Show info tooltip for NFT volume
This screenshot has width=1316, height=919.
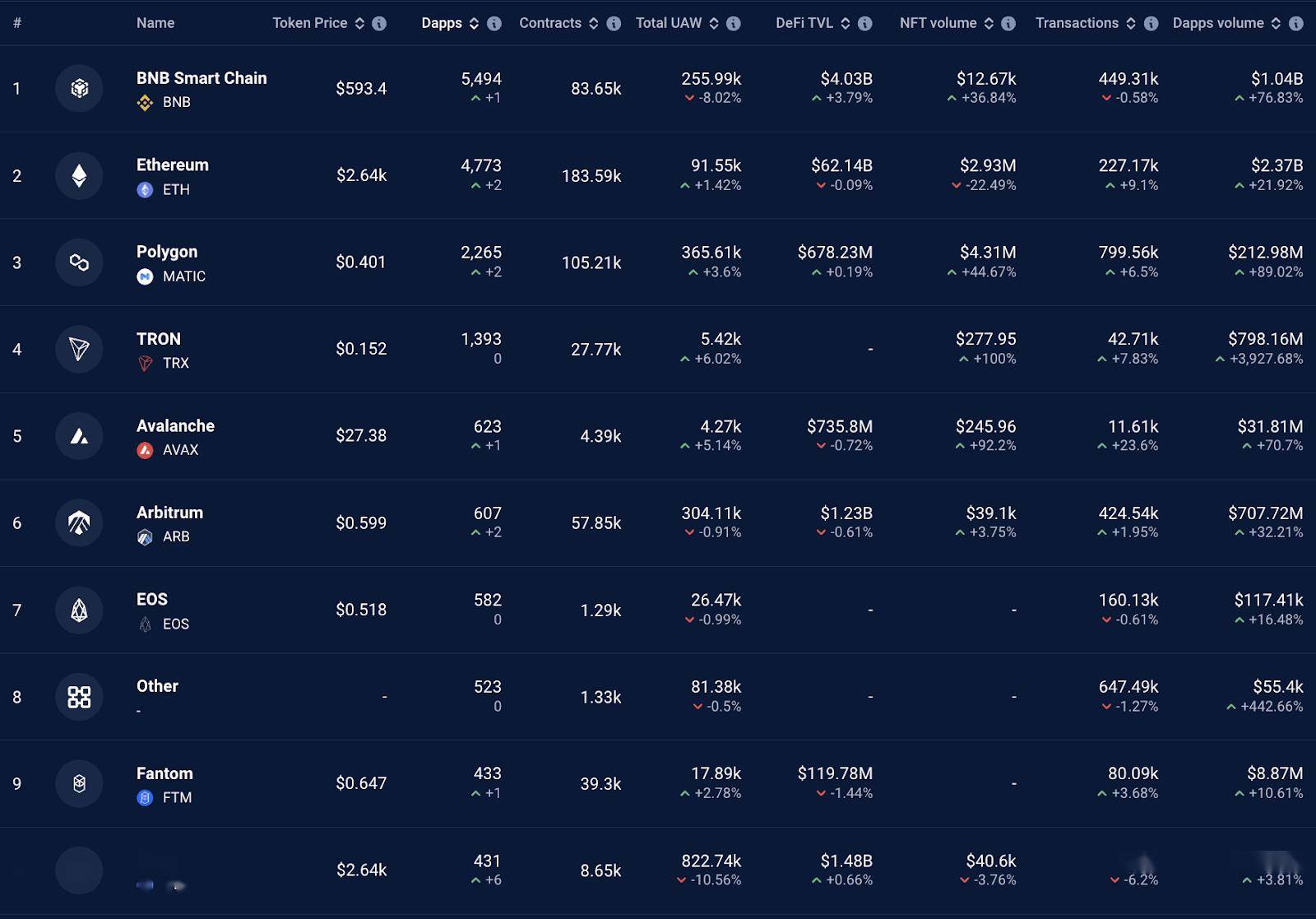tap(1008, 23)
